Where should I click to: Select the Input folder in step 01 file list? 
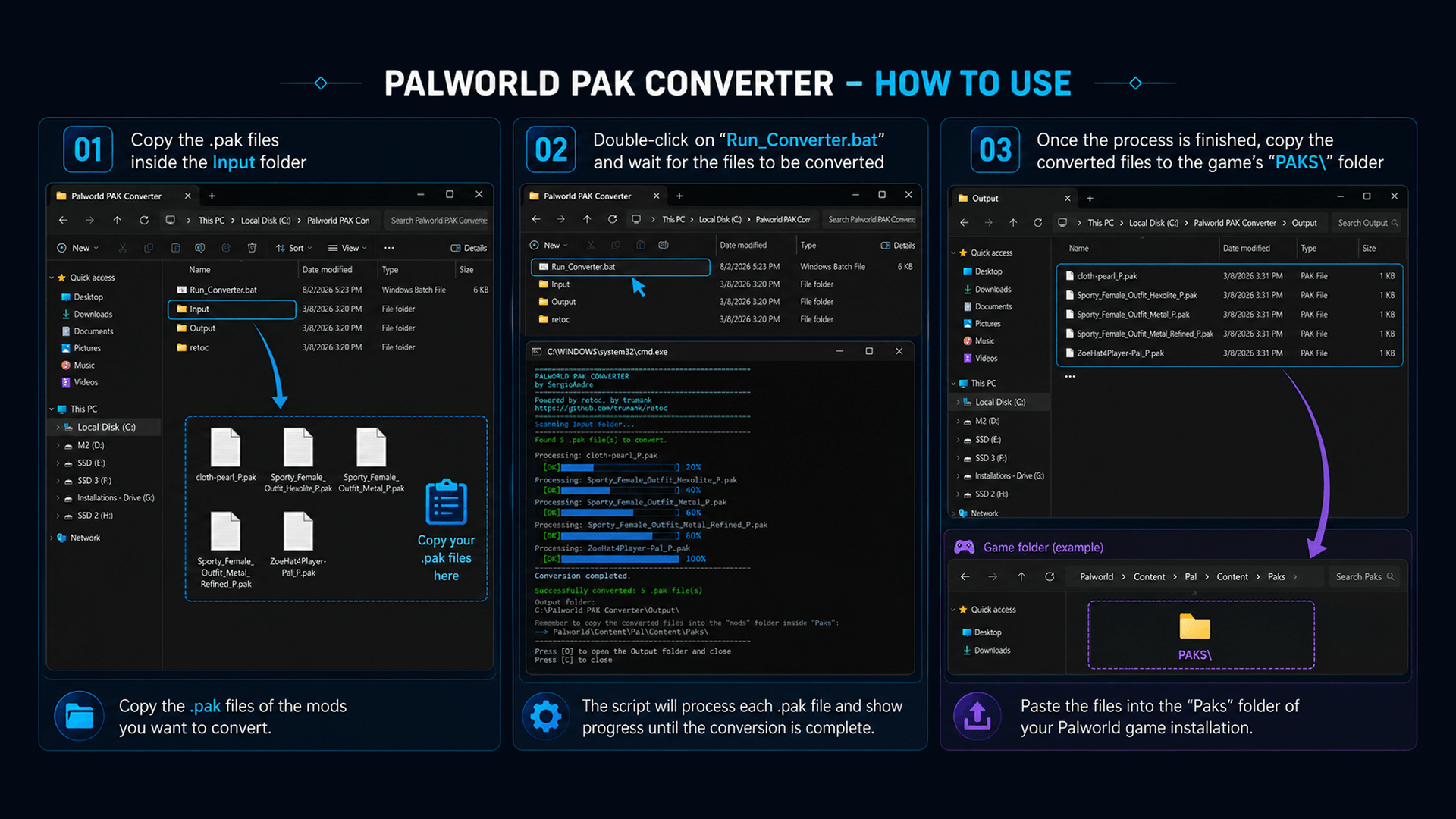[232, 309]
